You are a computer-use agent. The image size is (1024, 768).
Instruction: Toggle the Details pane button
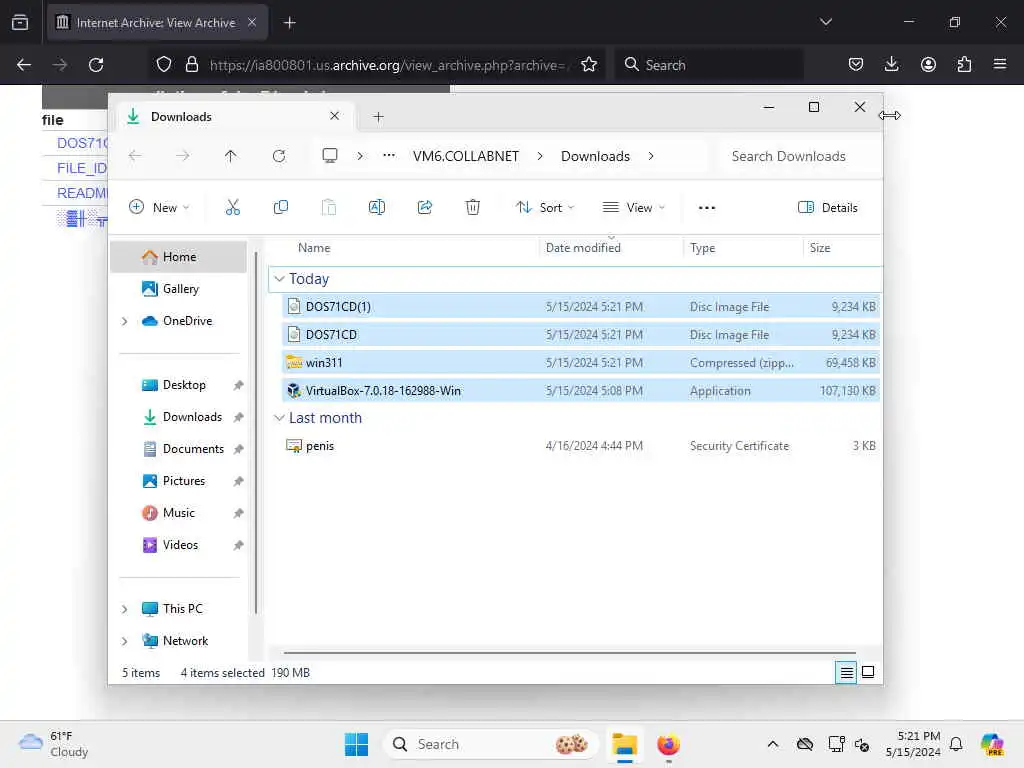pyautogui.click(x=827, y=208)
